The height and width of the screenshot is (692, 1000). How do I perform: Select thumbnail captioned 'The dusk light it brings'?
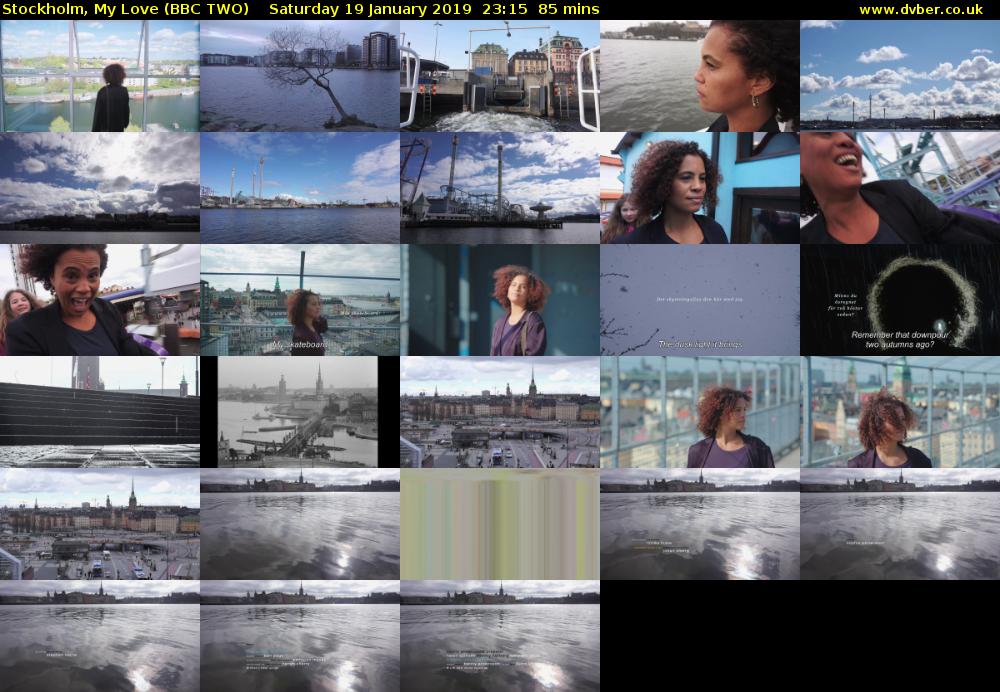(x=700, y=300)
